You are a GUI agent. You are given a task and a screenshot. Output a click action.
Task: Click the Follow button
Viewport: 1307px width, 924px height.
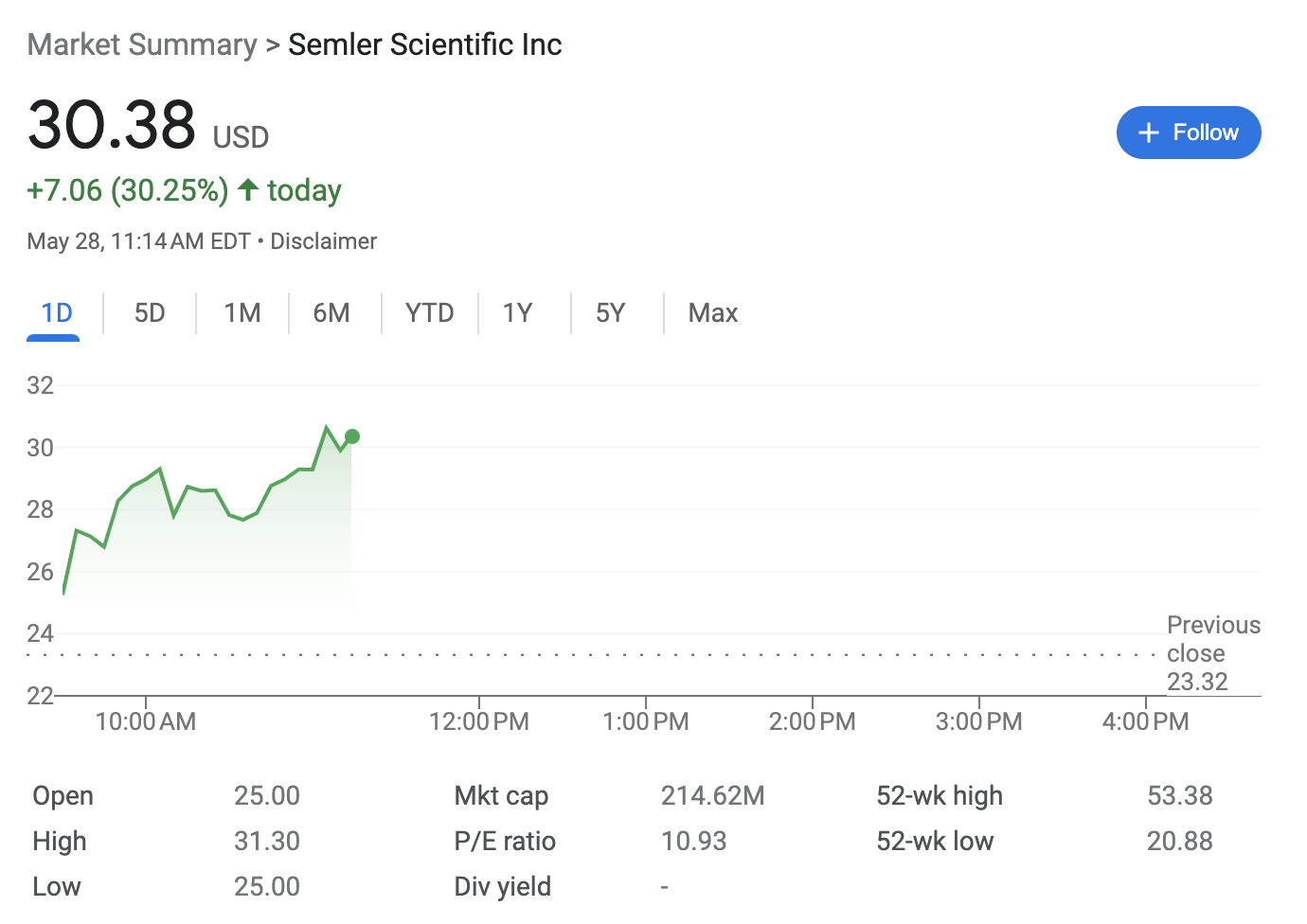(x=1188, y=133)
